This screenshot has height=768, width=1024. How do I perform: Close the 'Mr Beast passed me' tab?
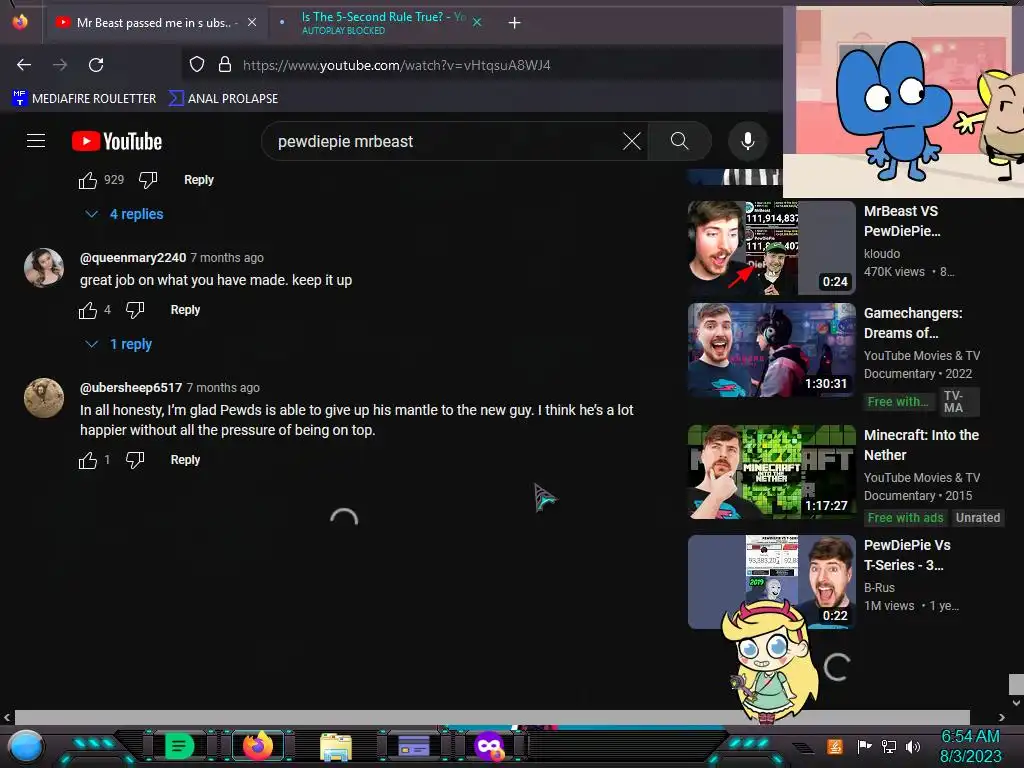coord(252,22)
